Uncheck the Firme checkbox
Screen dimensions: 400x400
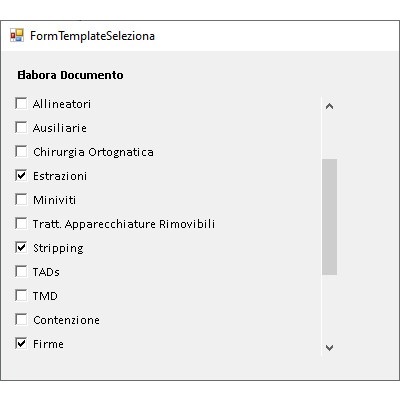pos(21,343)
